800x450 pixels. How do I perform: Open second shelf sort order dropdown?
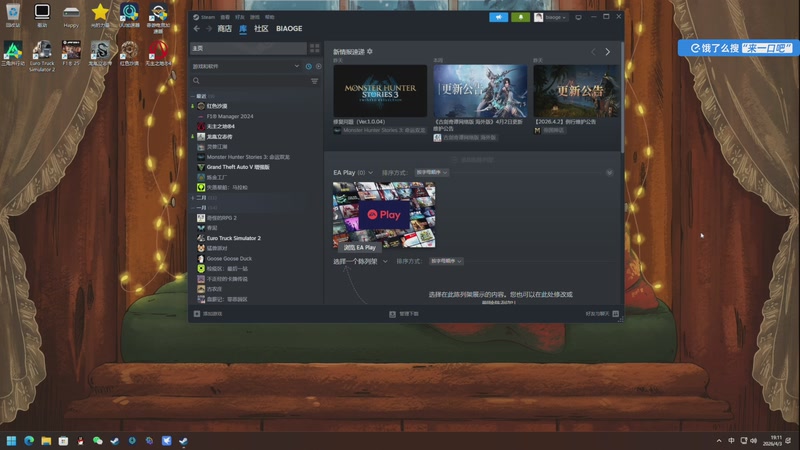446,261
